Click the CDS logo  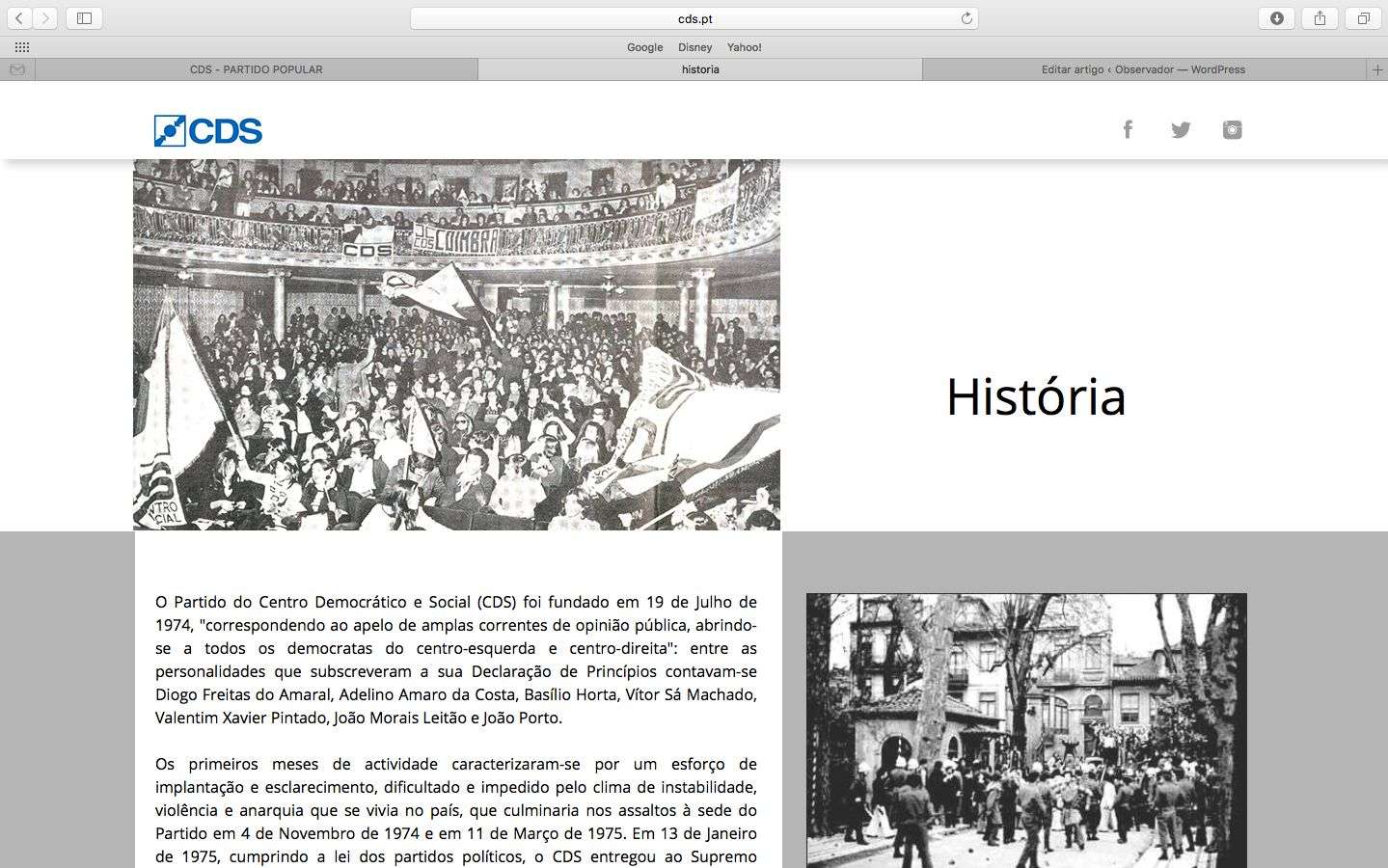(208, 130)
